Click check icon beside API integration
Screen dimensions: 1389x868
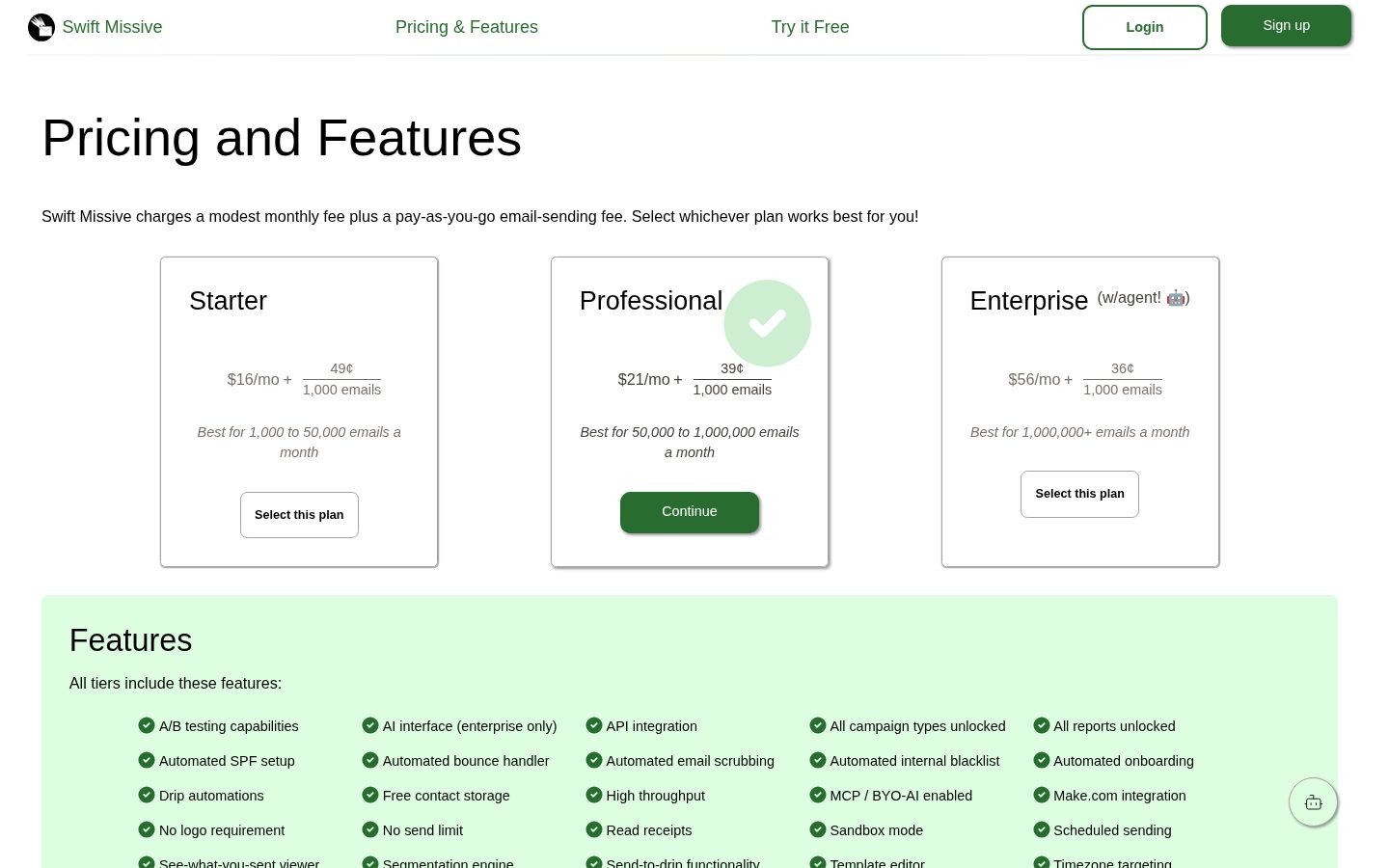point(594,725)
